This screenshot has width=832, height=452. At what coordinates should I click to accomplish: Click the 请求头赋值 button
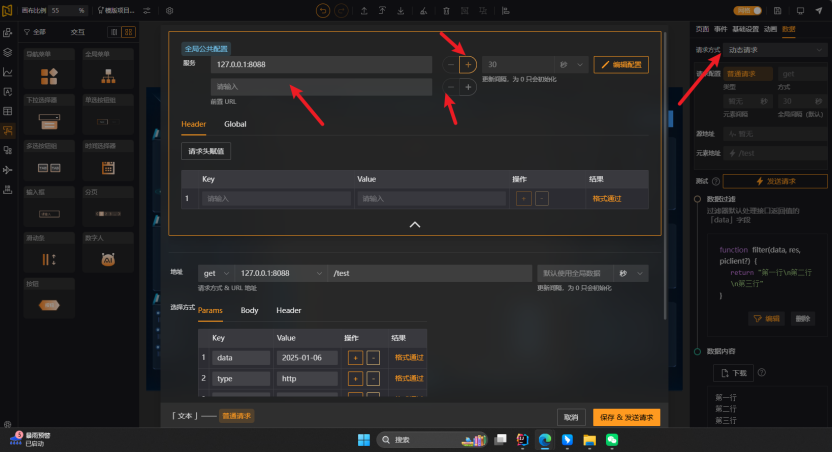click(206, 151)
